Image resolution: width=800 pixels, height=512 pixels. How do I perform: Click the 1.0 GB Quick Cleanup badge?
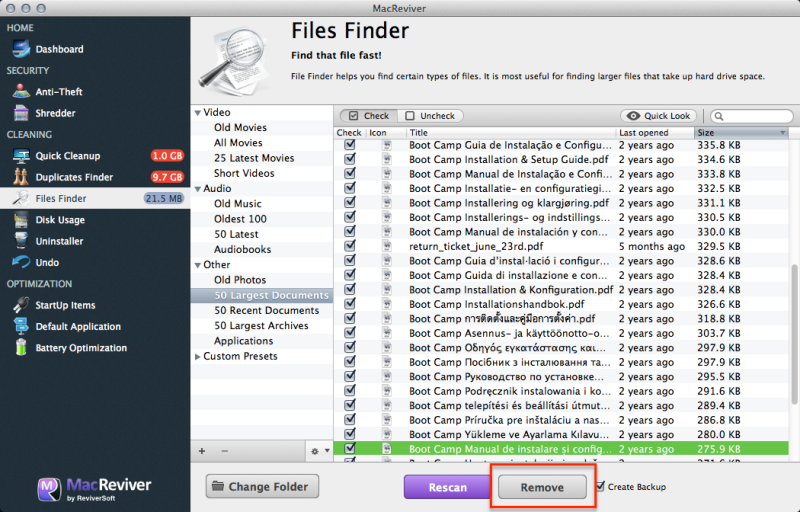[x=167, y=156]
